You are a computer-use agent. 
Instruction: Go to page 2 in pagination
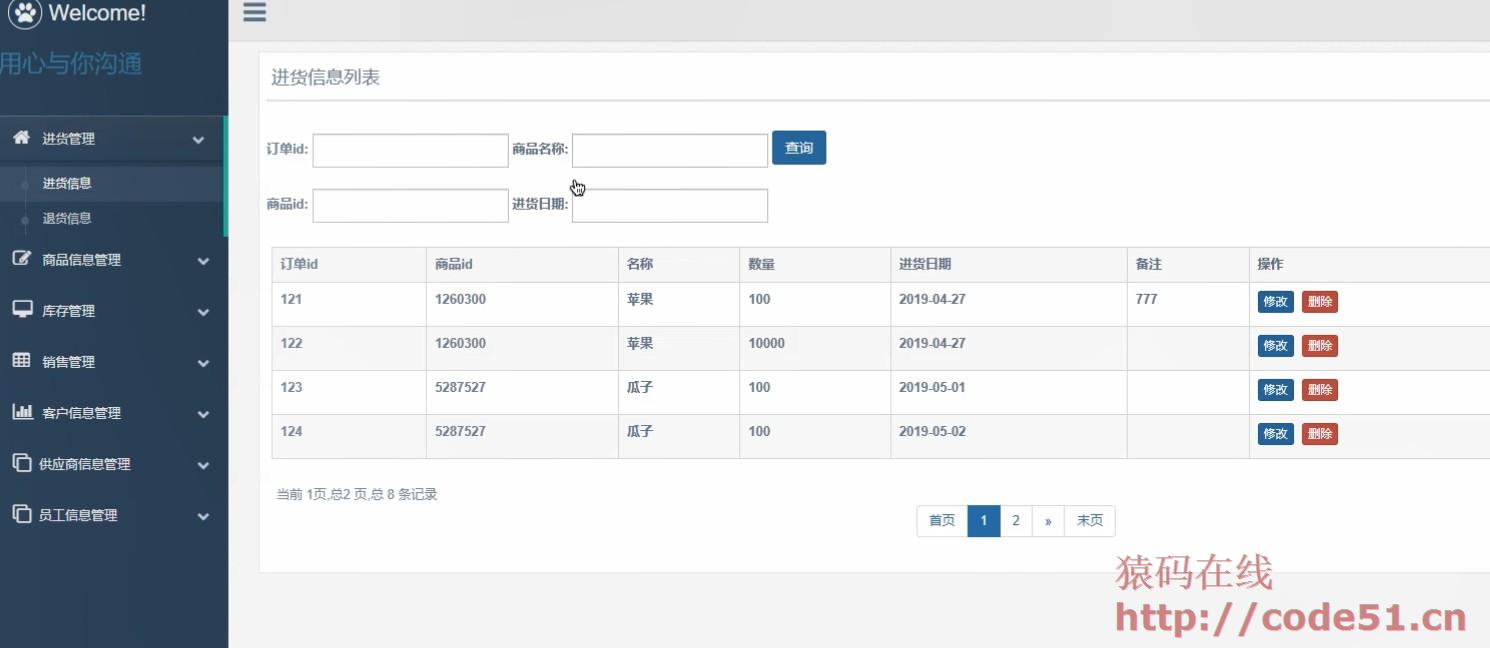(x=1015, y=521)
